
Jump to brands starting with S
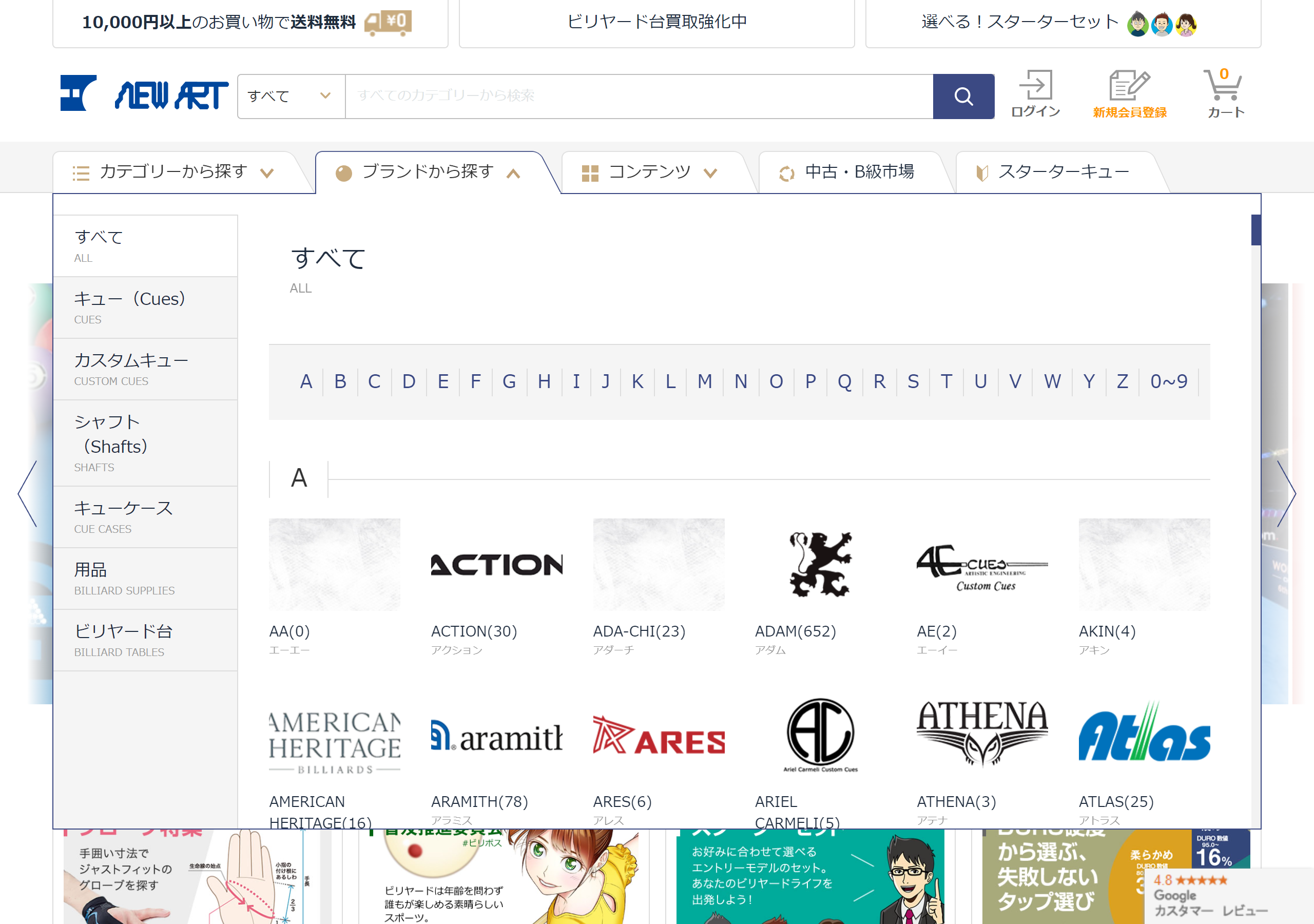pyautogui.click(x=914, y=381)
